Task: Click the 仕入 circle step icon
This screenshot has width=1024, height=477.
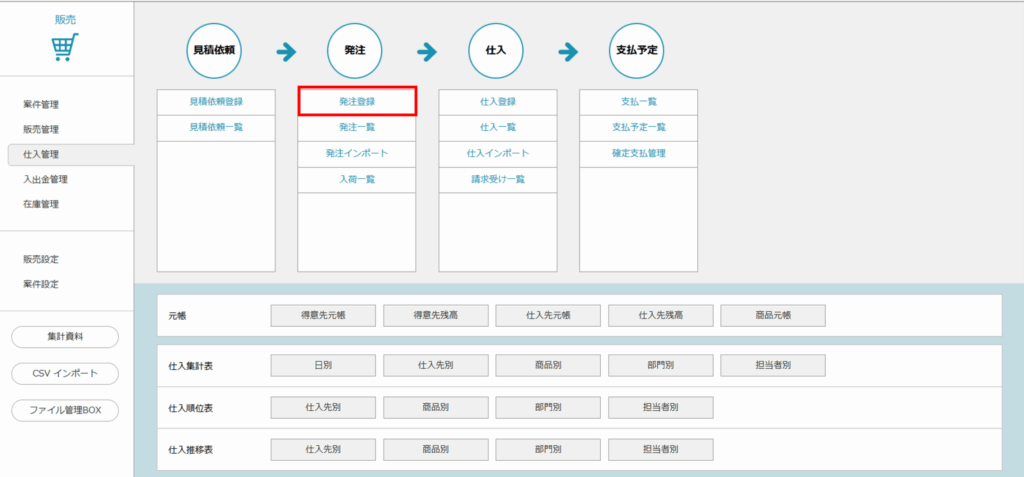Action: click(x=497, y=49)
